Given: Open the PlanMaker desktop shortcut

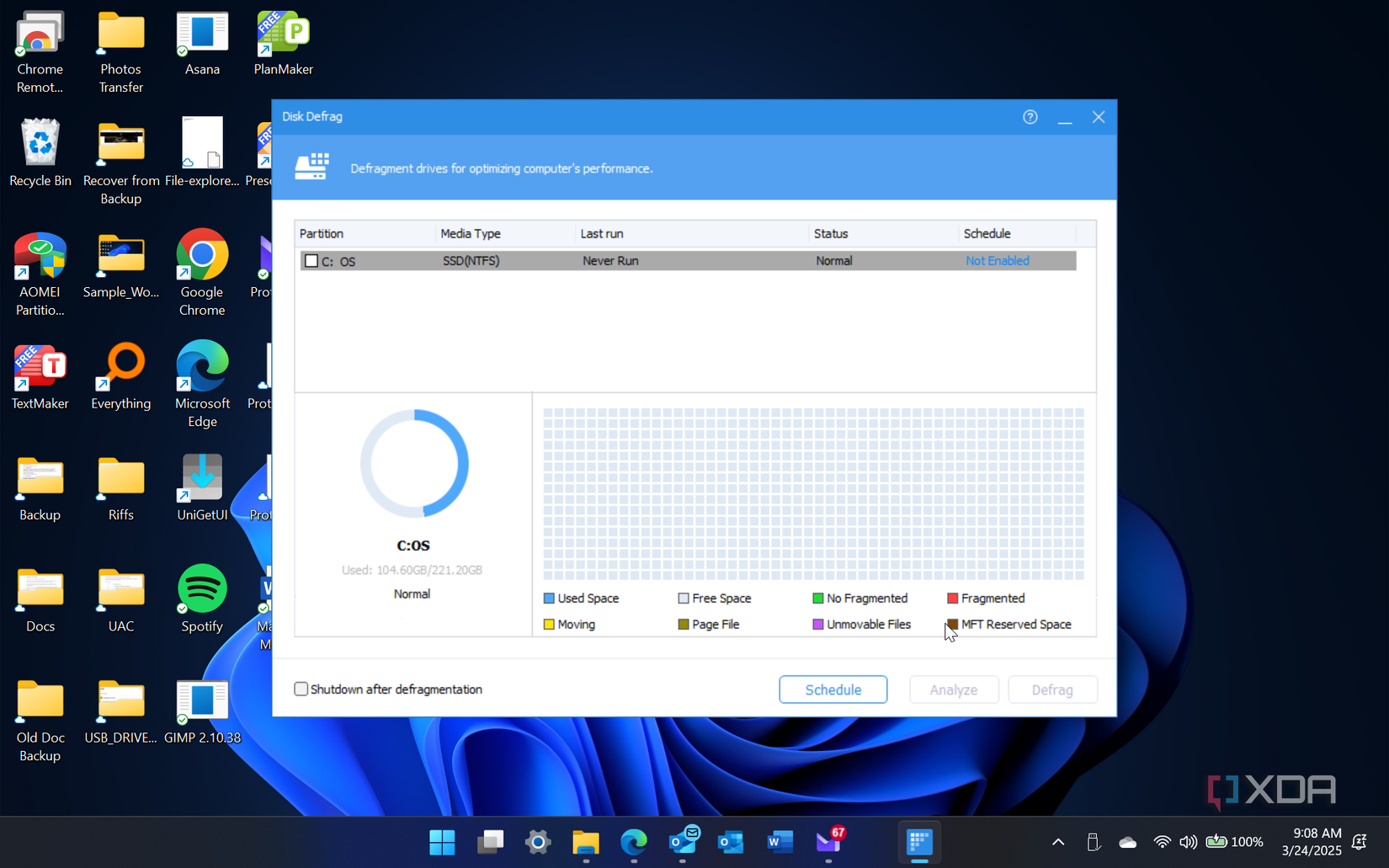Looking at the screenshot, I should (x=284, y=44).
